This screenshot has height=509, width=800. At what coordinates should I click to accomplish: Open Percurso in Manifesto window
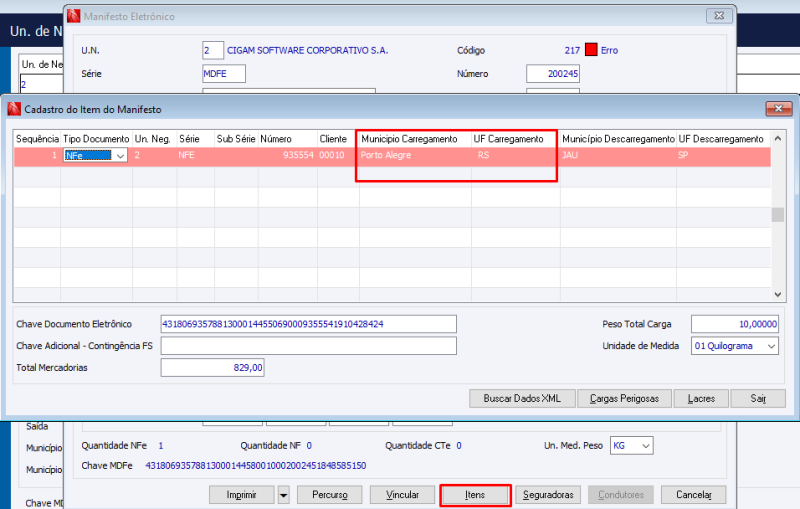(330, 495)
